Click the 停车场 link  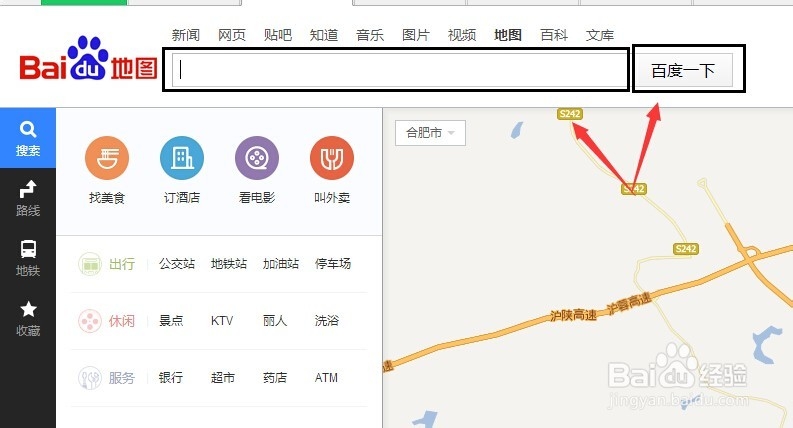333,264
